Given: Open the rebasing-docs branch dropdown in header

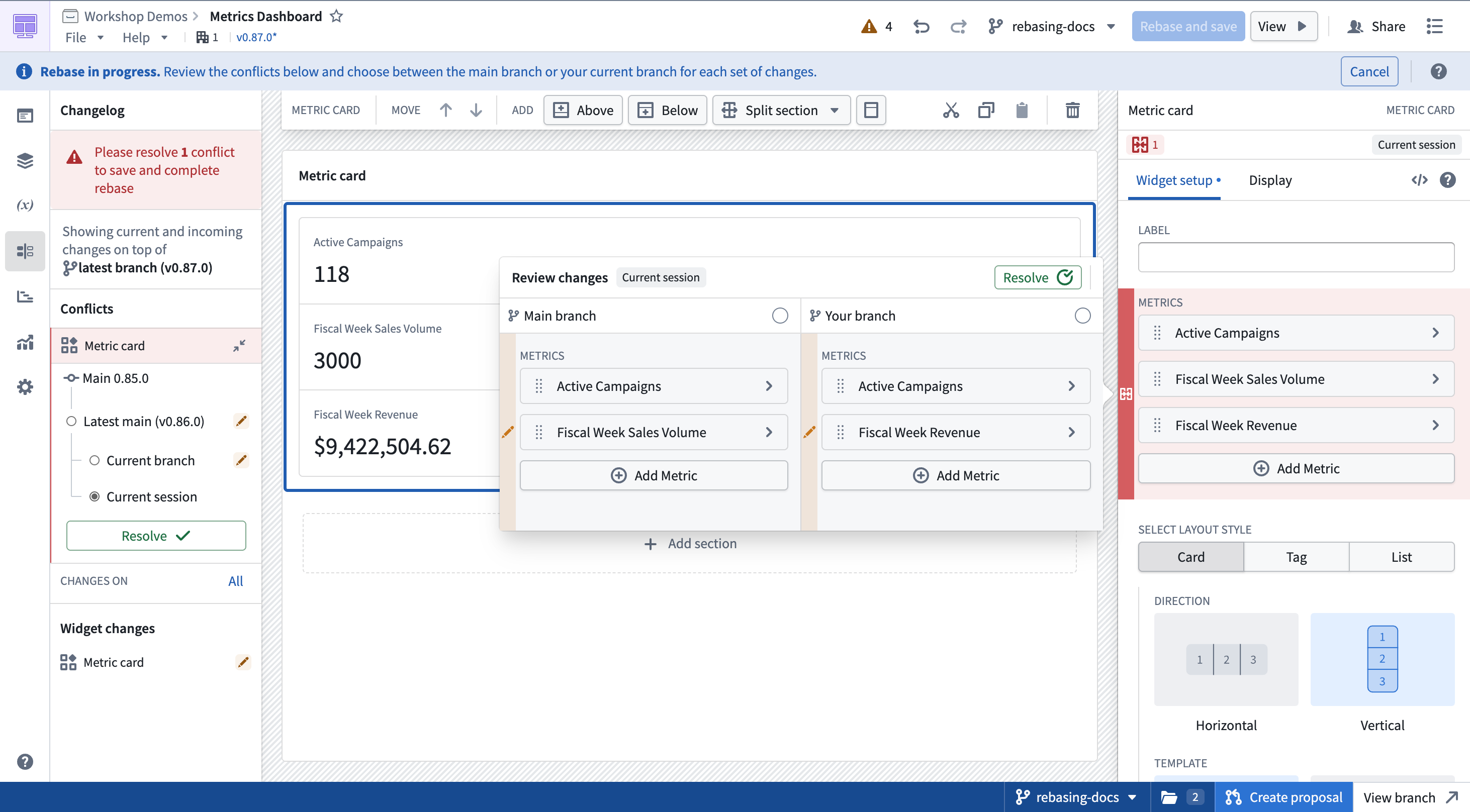Looking at the screenshot, I should click(x=1052, y=27).
